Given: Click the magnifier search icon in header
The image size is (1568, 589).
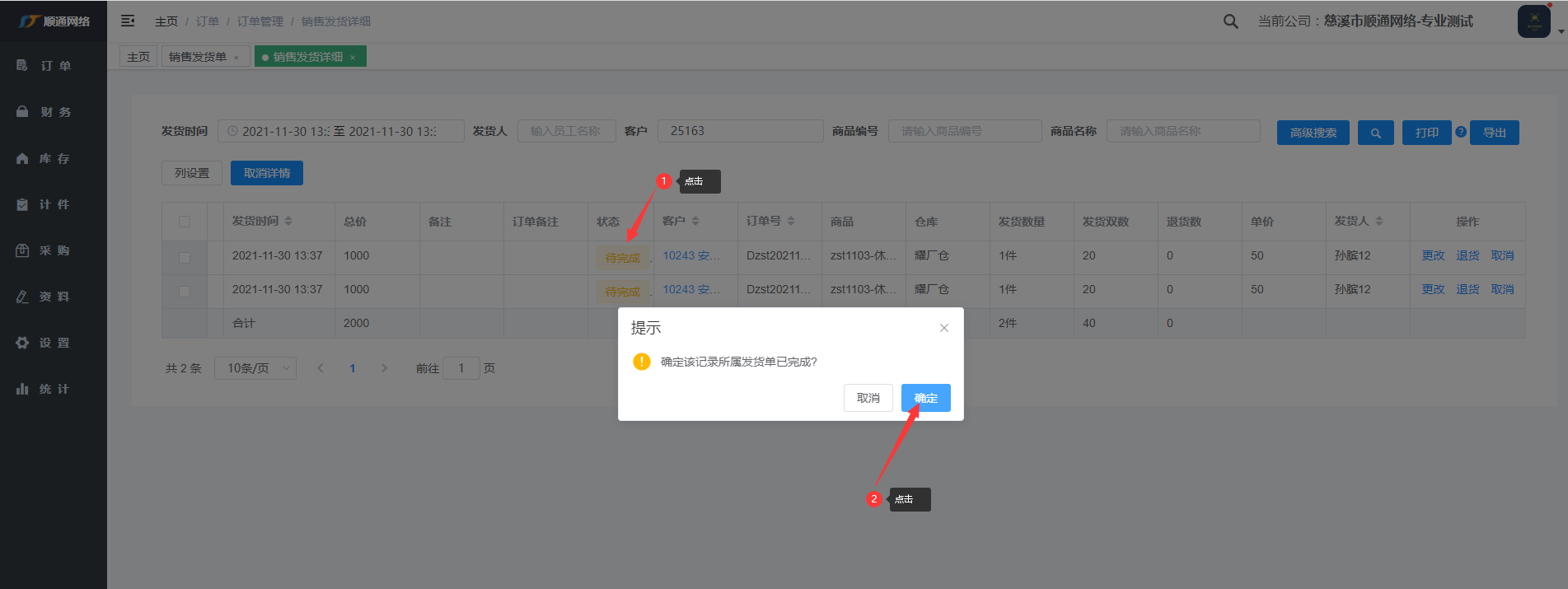Looking at the screenshot, I should point(1230,21).
